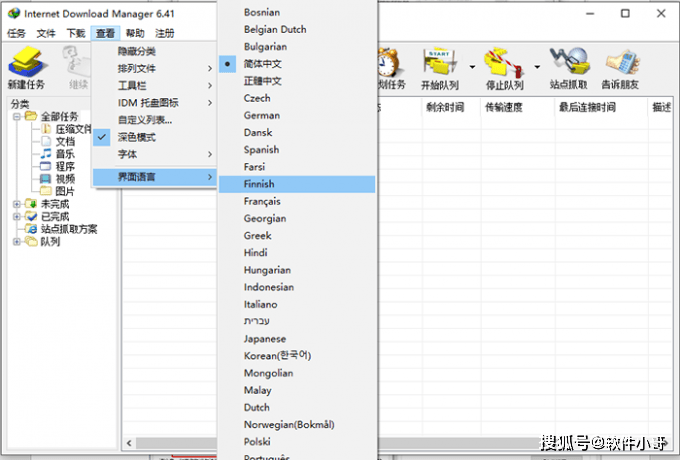Open the 站点抓取 site grabber icon
680x460 pixels.
[569, 68]
